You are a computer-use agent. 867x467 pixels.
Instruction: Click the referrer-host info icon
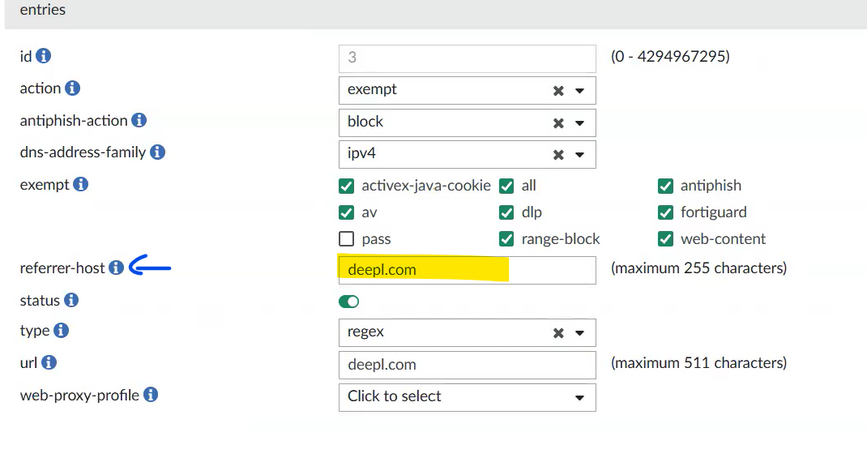coord(116,268)
